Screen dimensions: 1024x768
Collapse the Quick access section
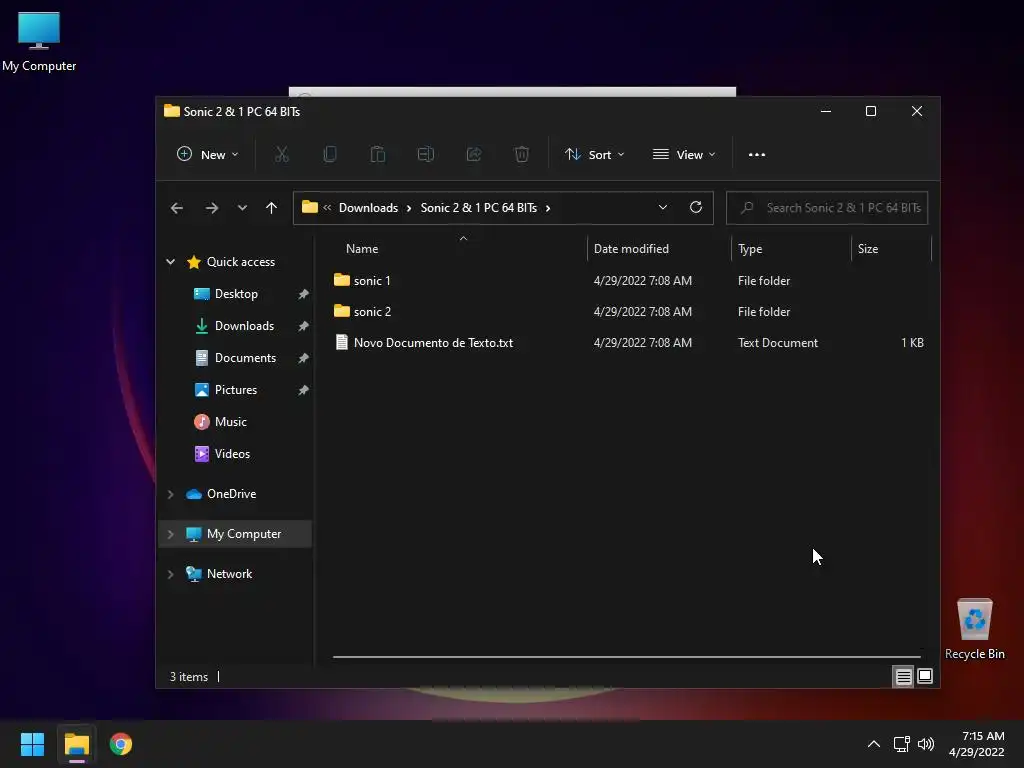pyautogui.click(x=170, y=262)
